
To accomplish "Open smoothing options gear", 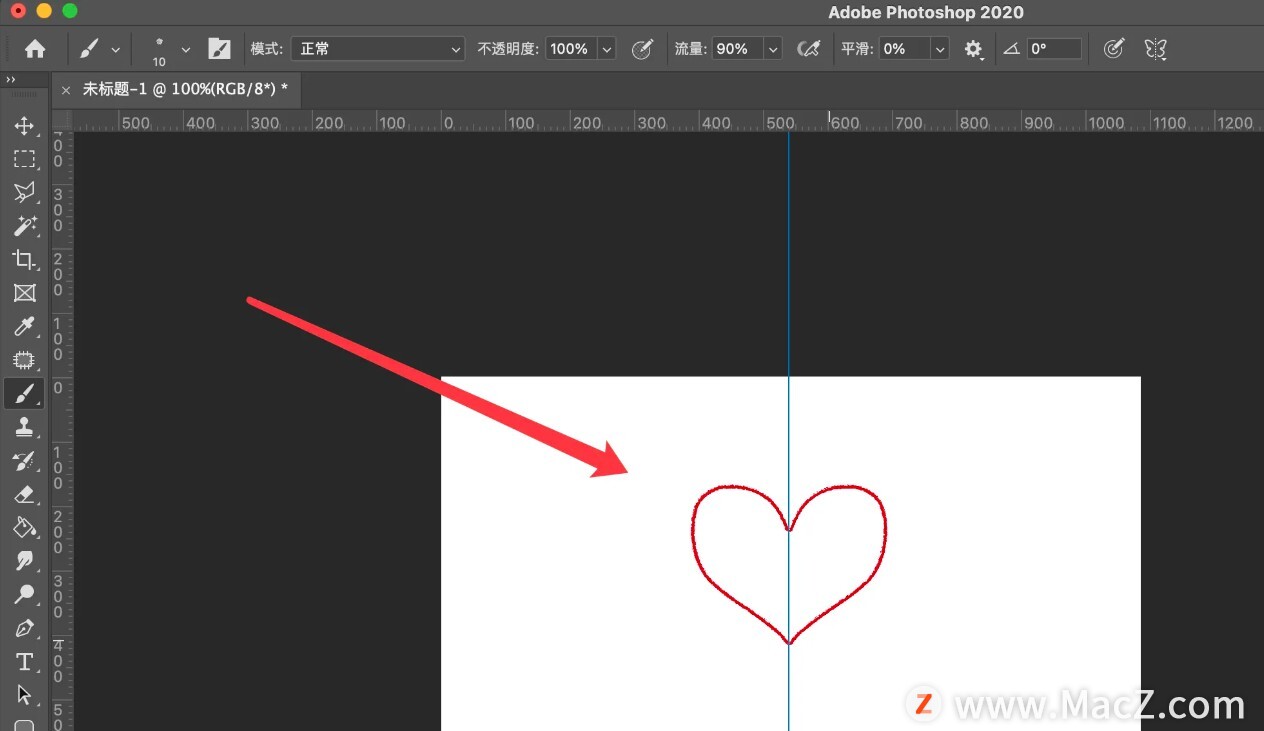I will coord(973,49).
